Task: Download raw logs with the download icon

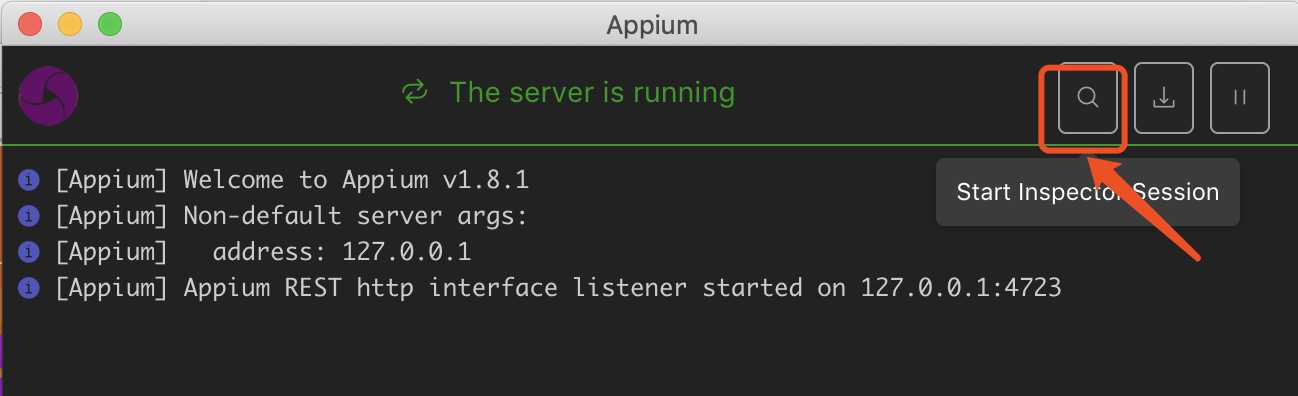Action: click(x=1163, y=98)
